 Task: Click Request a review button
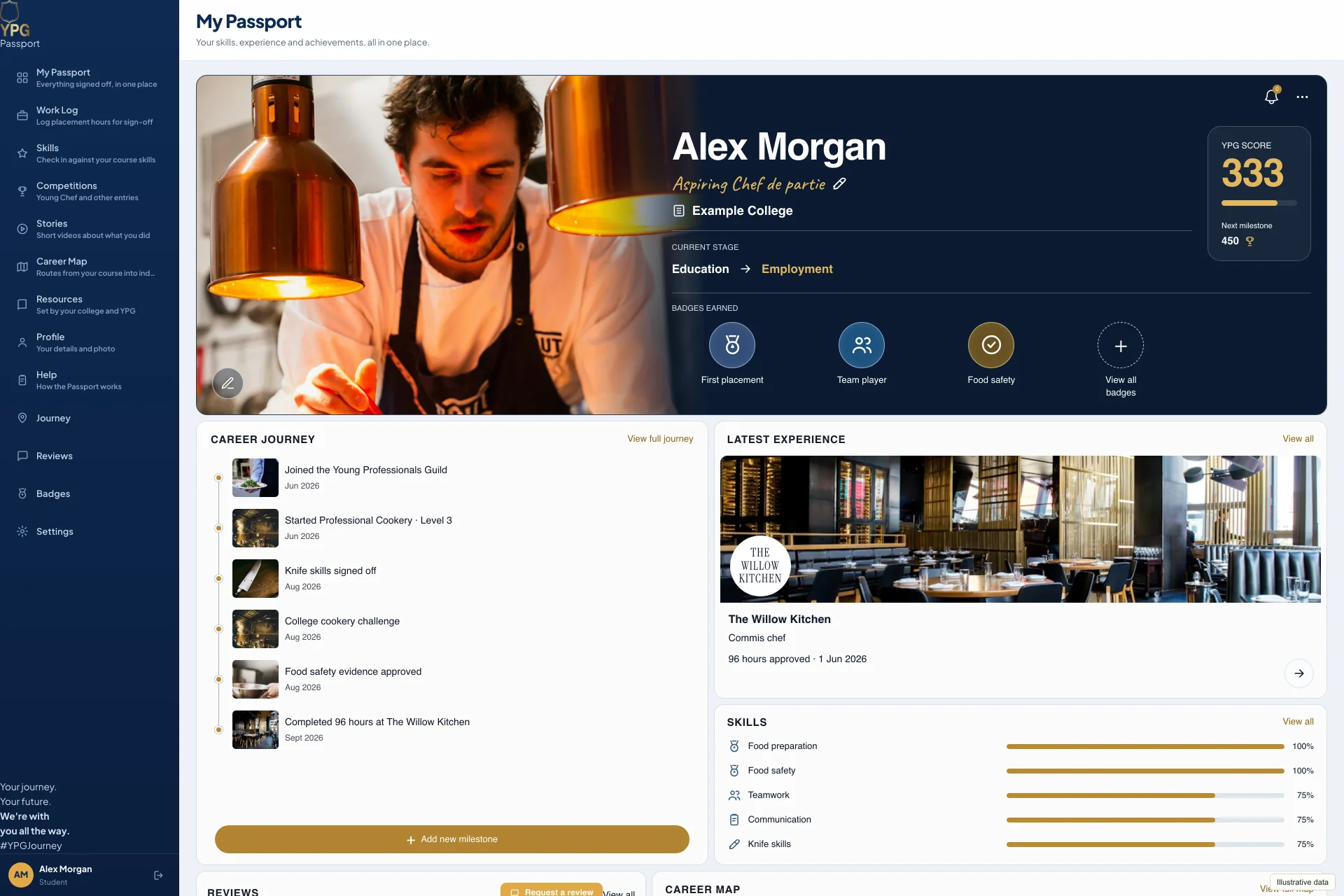pyautogui.click(x=552, y=890)
